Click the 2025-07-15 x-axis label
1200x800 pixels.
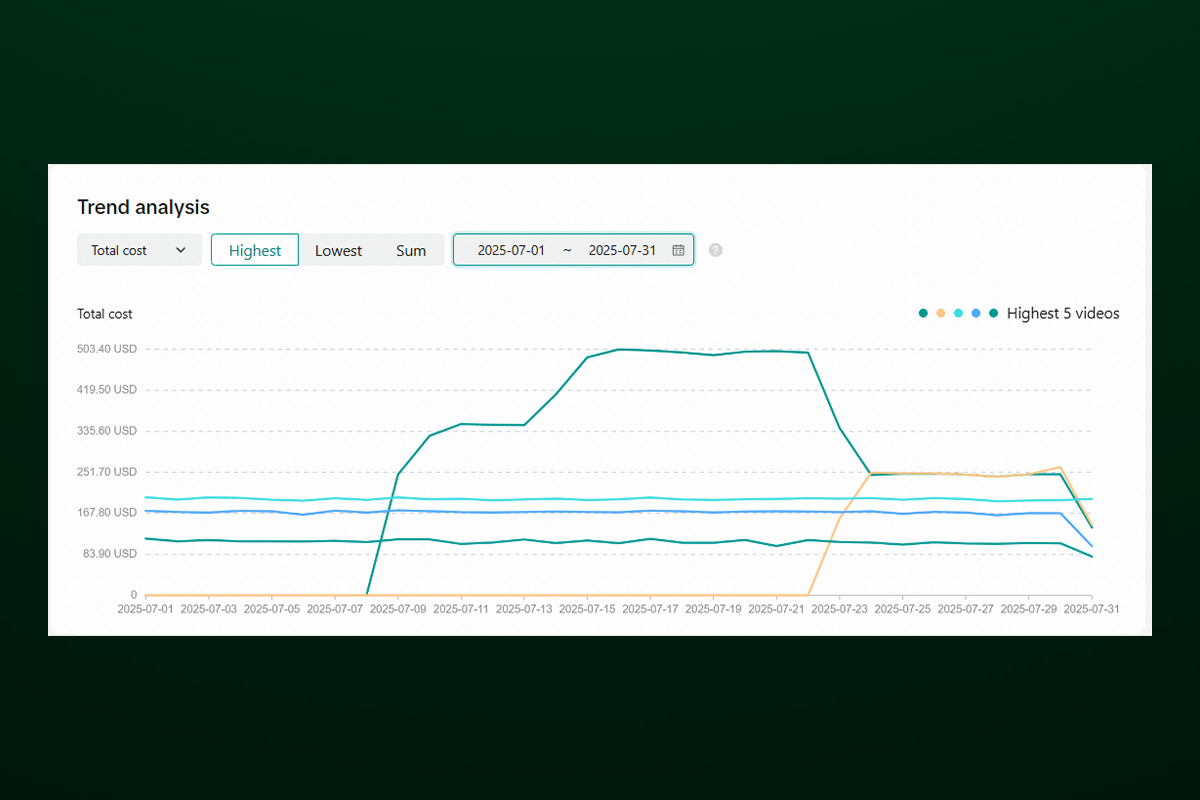(587, 607)
